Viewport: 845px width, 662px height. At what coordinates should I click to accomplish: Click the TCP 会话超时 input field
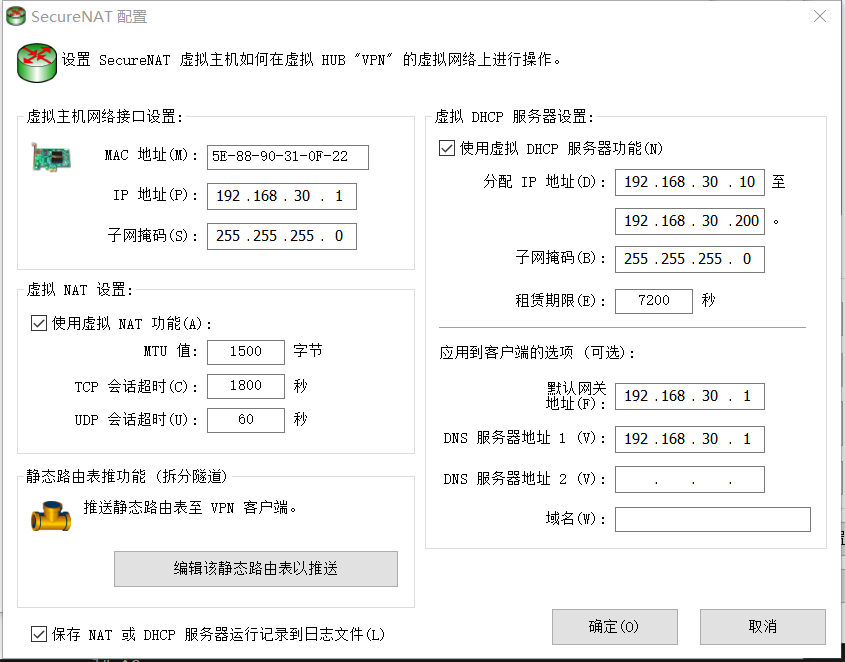tap(246, 386)
